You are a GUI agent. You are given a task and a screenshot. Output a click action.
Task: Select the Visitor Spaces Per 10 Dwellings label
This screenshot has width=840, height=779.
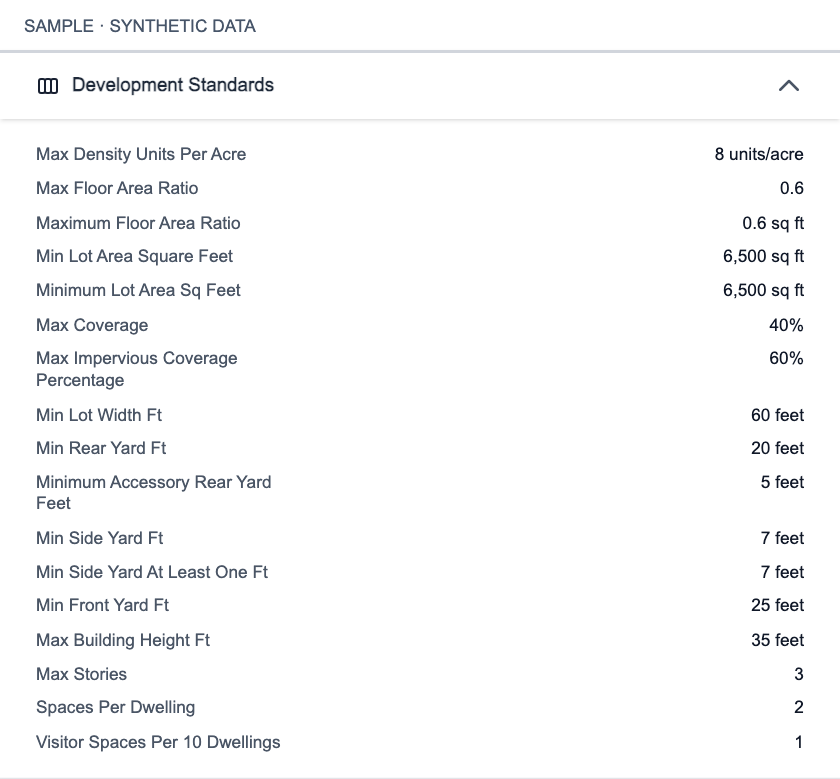pyautogui.click(x=158, y=743)
